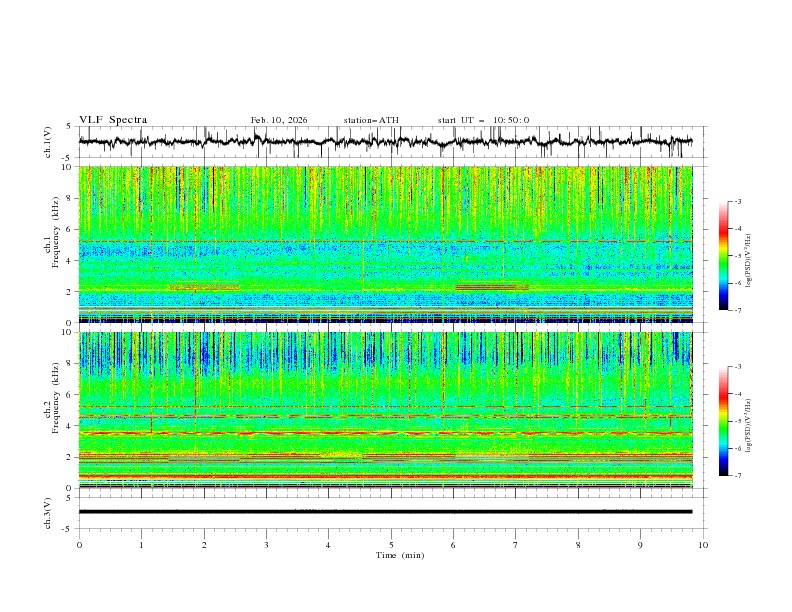
Task: Click the 'ch.3(V)' waveform axis label
Action: (x=48, y=513)
